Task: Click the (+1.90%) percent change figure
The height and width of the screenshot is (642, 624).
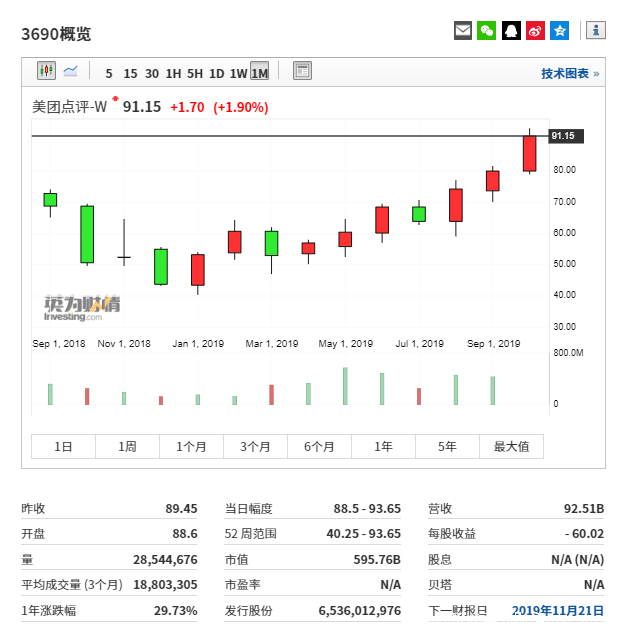Action: (x=241, y=107)
